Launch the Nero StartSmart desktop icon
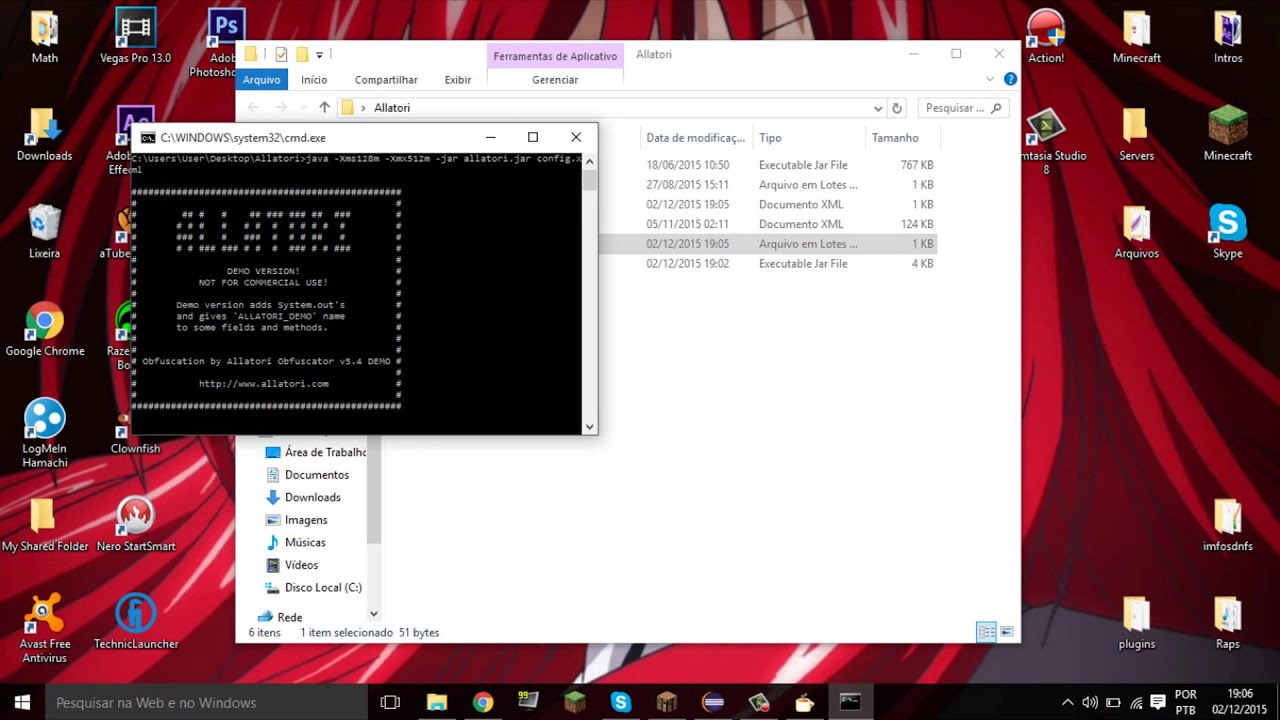The height and width of the screenshot is (720, 1280). (135, 525)
